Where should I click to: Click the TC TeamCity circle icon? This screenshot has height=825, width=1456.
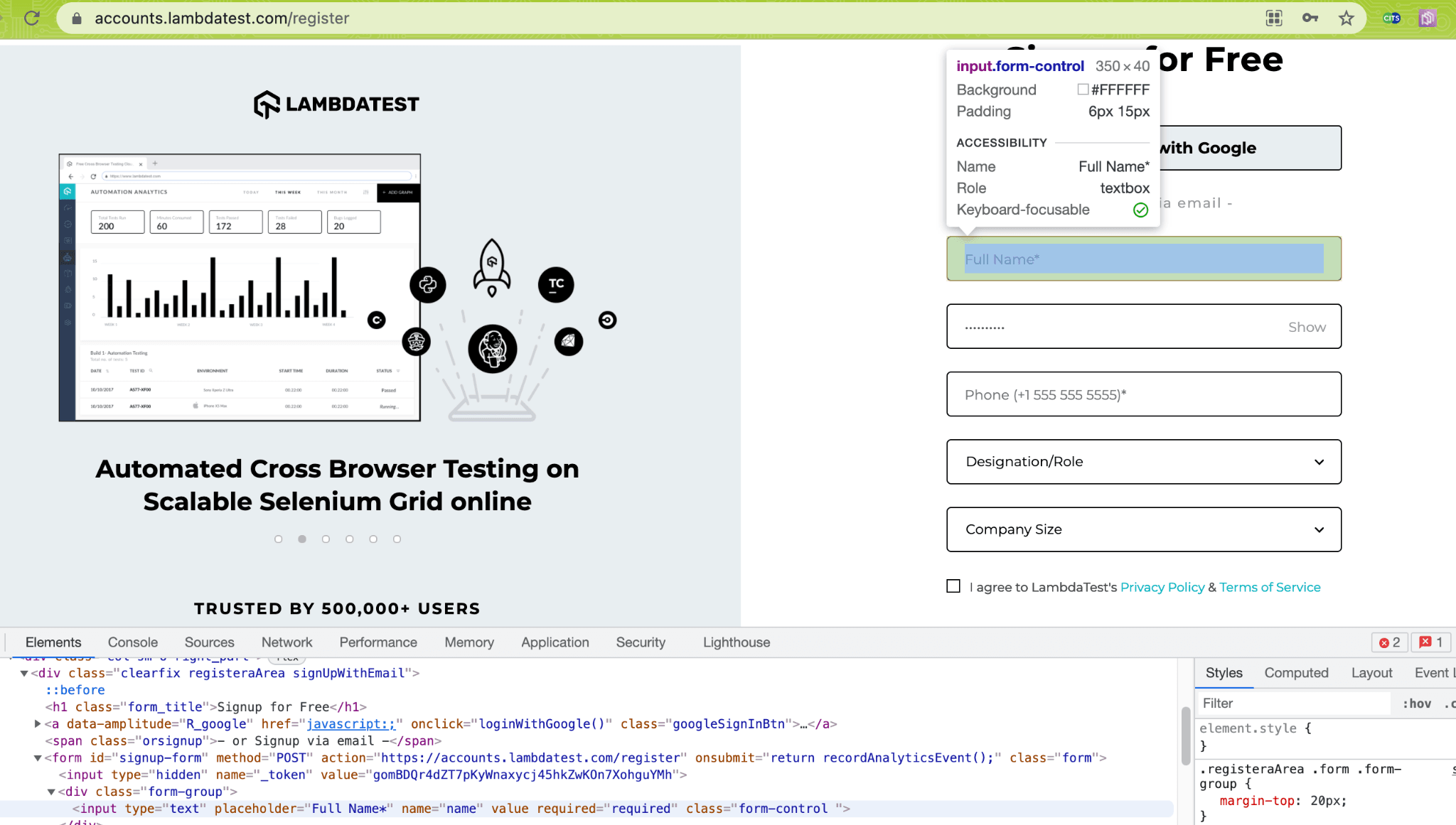click(x=556, y=284)
